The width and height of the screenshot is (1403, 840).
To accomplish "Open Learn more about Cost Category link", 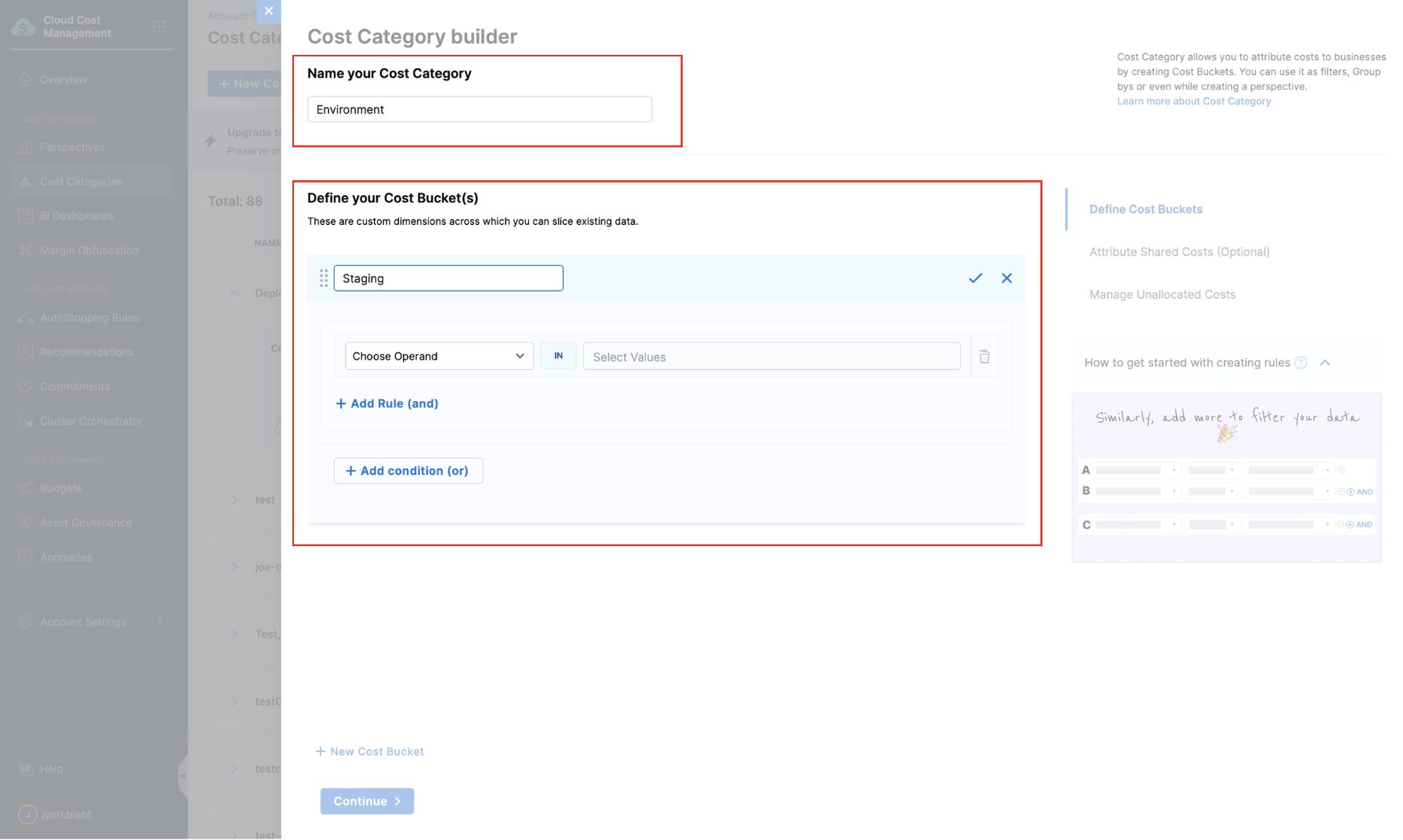I will point(1194,101).
